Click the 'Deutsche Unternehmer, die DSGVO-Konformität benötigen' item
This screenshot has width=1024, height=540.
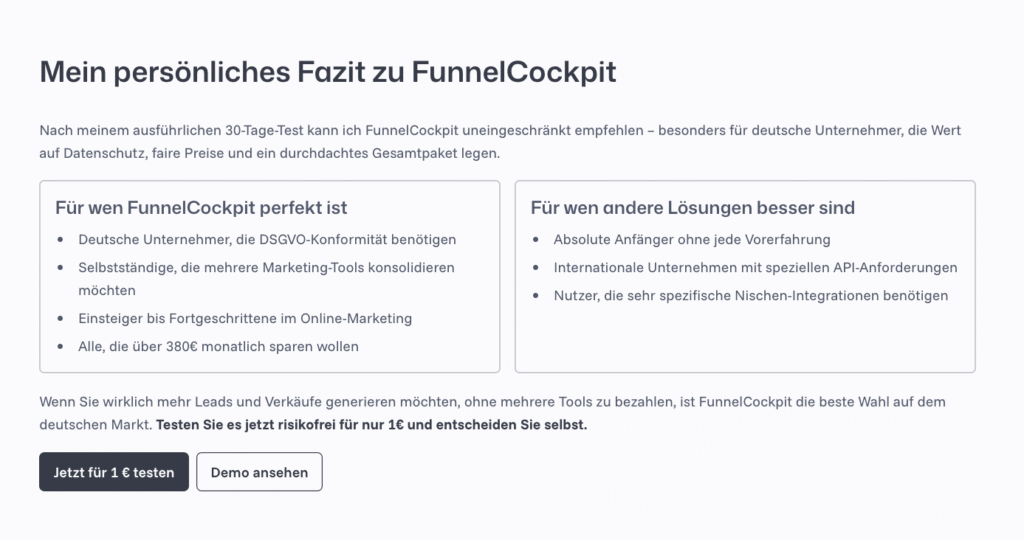coord(267,240)
